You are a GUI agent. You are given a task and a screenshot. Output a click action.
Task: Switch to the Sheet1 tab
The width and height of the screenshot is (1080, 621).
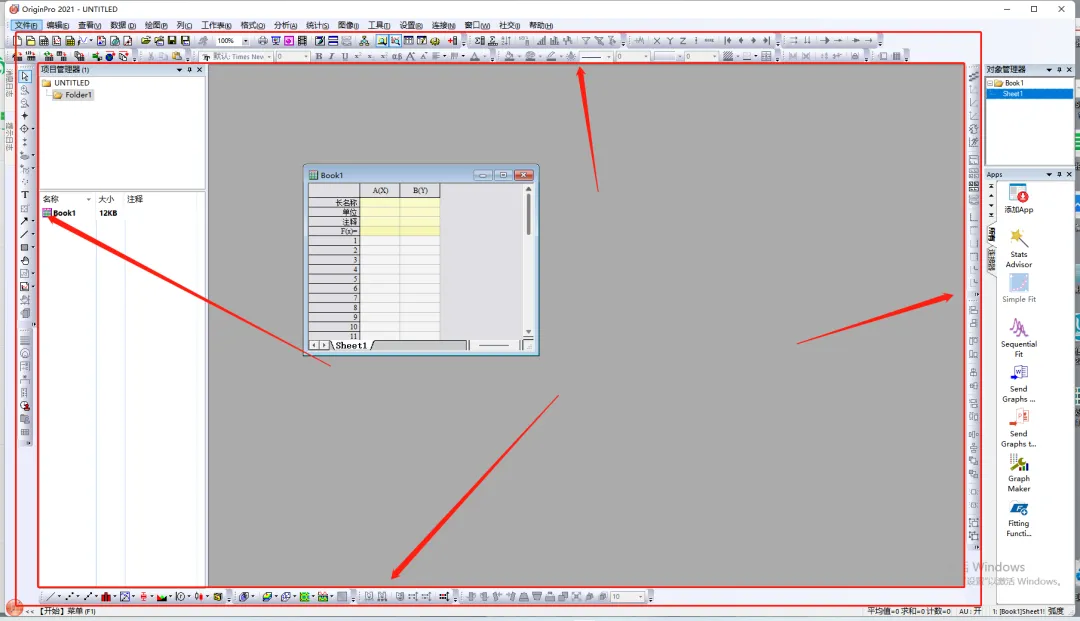click(x=350, y=345)
